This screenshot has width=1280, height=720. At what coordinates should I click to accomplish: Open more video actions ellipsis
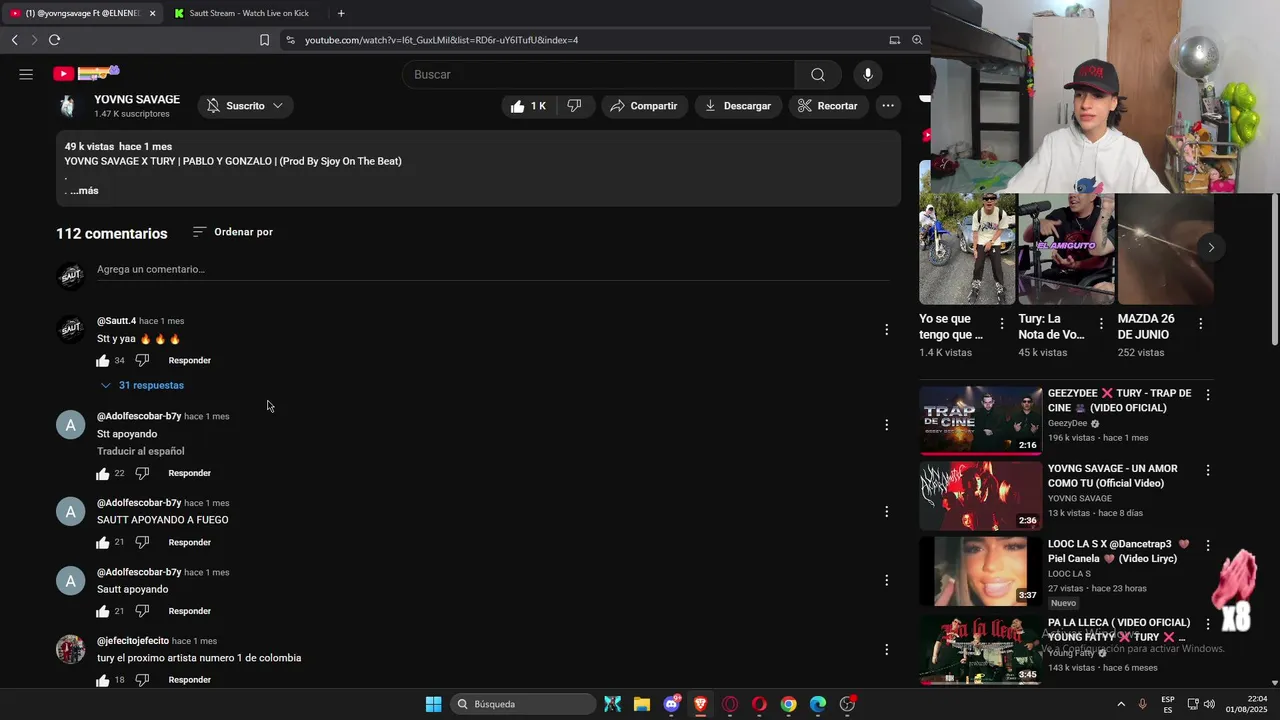click(888, 106)
